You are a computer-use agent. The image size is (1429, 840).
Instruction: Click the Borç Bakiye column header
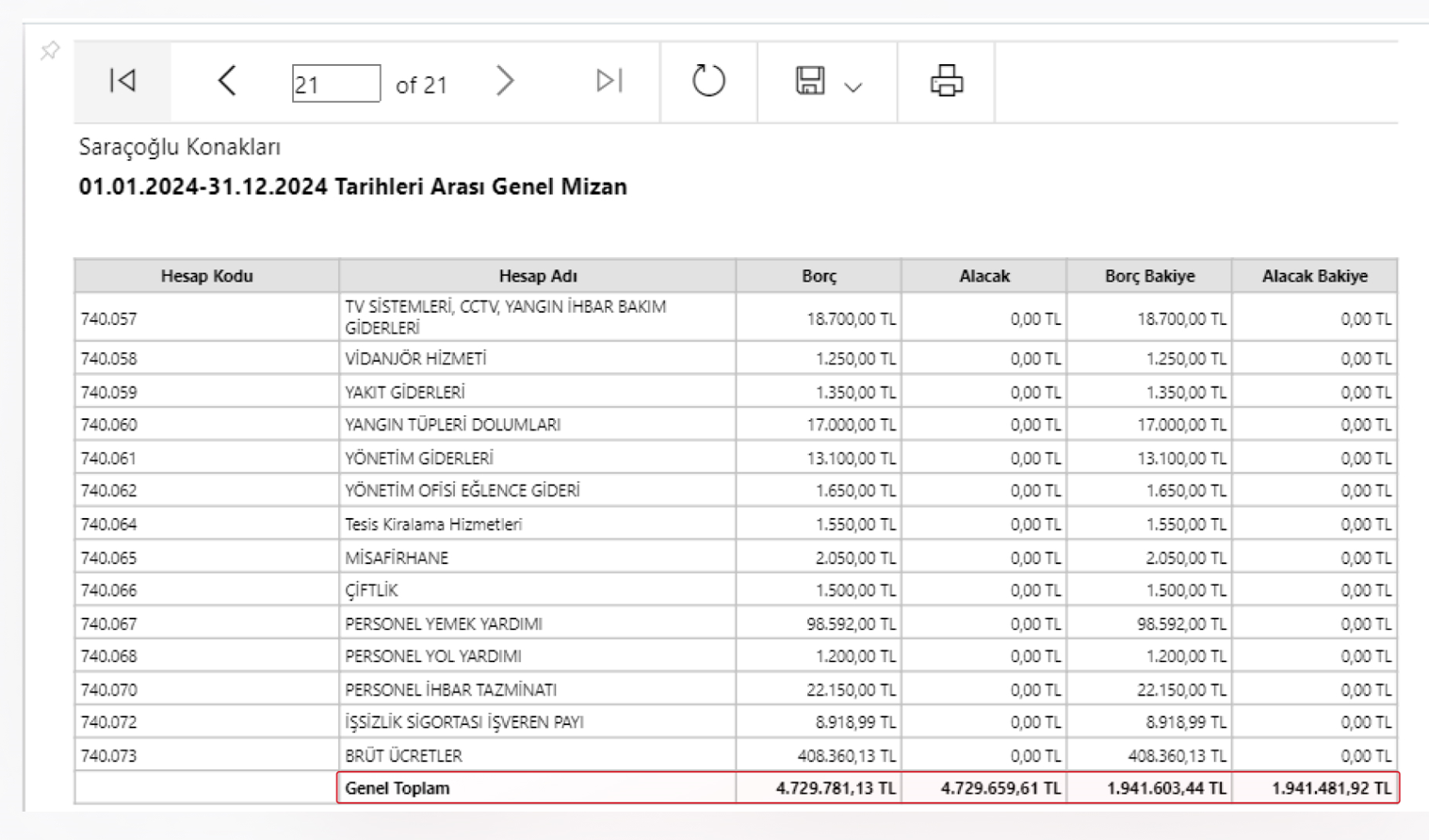(x=1149, y=276)
